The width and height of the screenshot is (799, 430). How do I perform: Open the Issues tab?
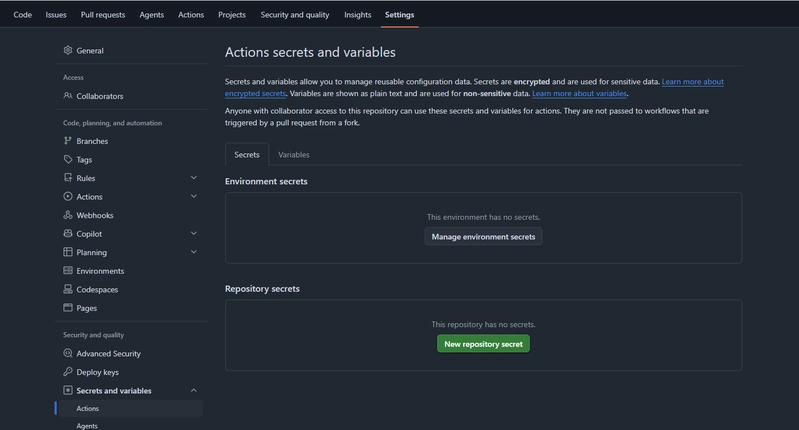56,15
